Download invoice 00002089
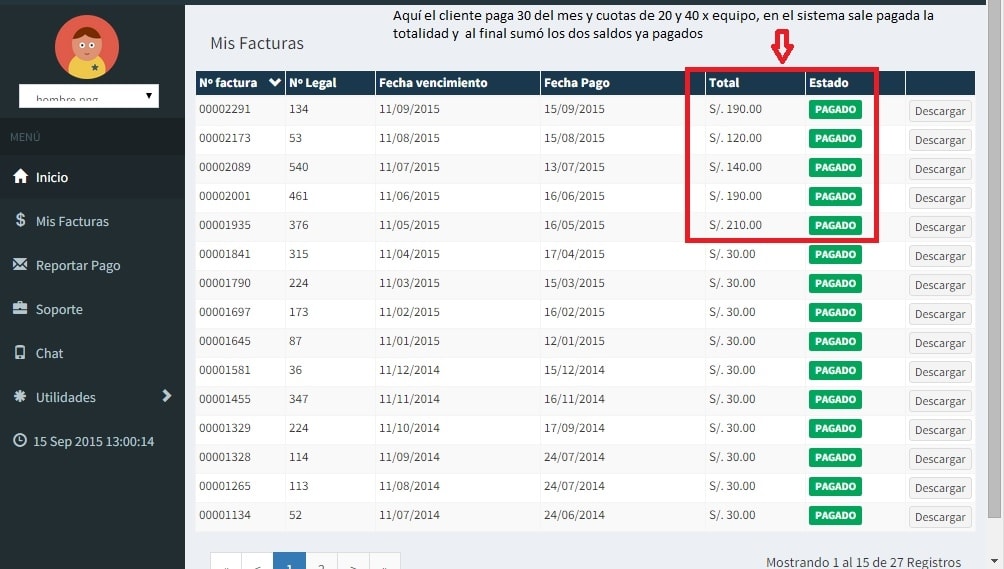The width and height of the screenshot is (1004, 569). click(940, 169)
